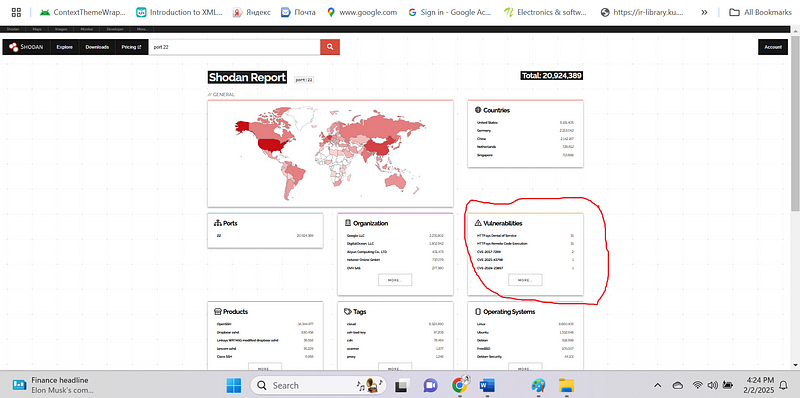The image size is (800, 398).
Task: Select Singapore in Countries list
Action: click(x=485, y=155)
